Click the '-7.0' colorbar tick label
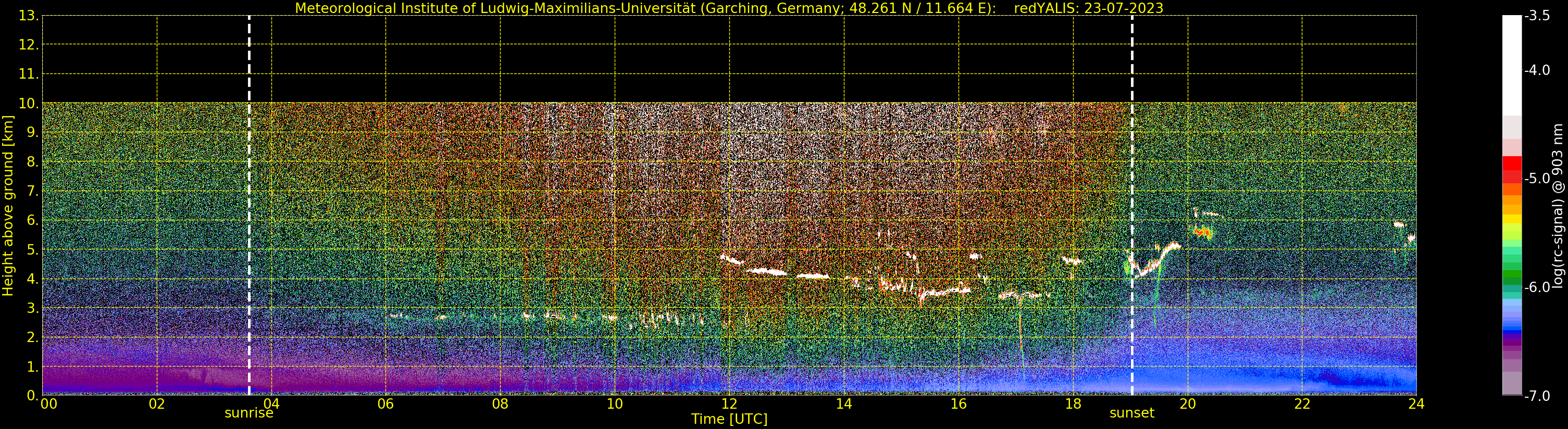 click(x=1537, y=396)
